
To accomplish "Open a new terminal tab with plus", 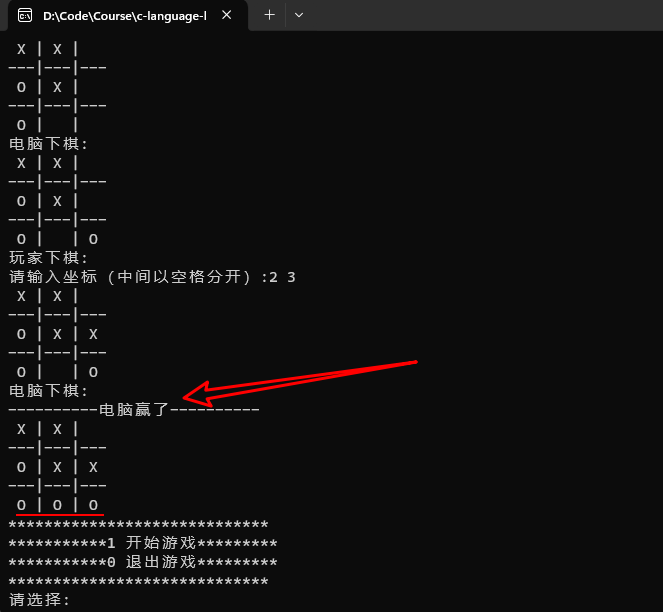I will point(269,15).
